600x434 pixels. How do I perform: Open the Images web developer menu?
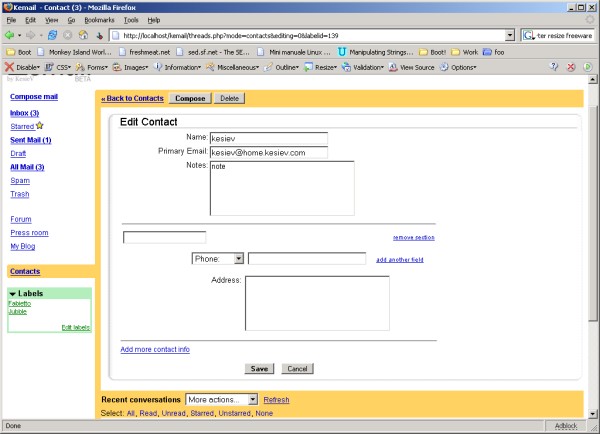pos(130,67)
